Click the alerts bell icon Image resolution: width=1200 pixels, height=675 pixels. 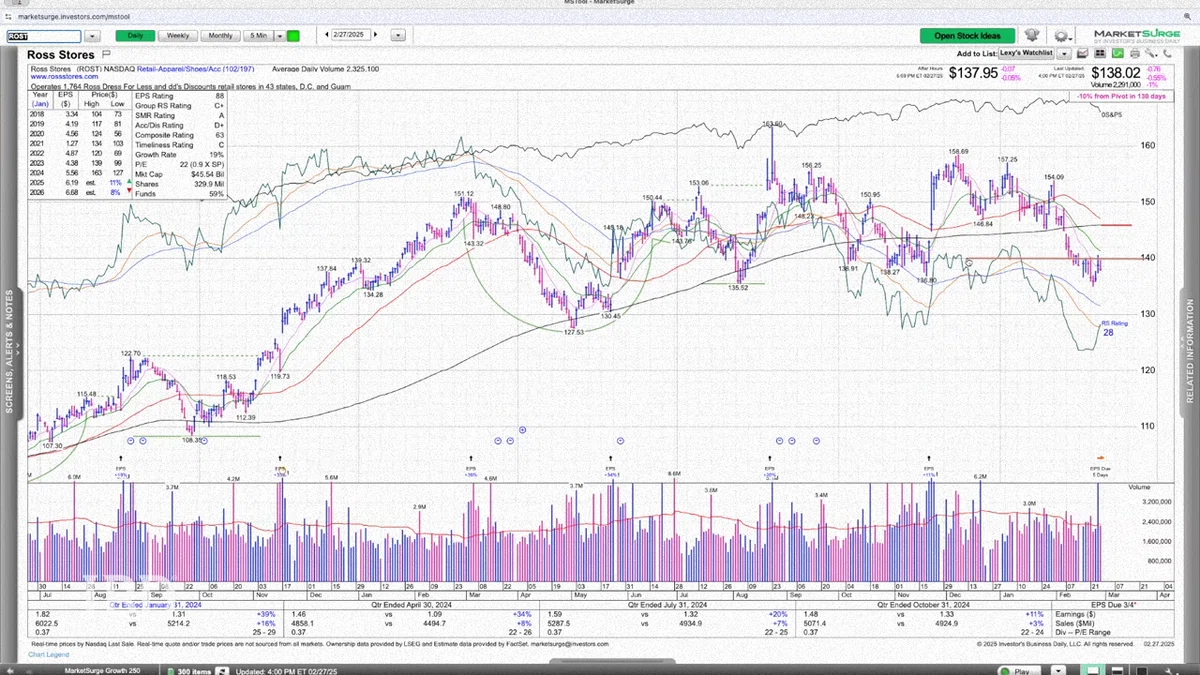pos(1031,35)
